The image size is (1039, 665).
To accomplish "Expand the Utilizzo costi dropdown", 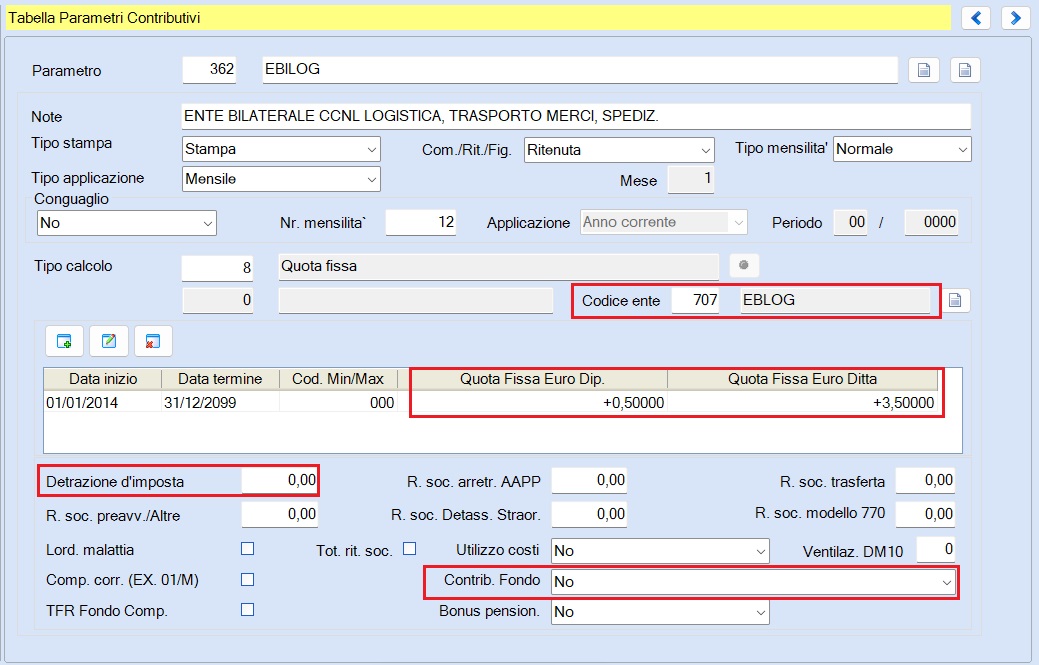I will [660, 550].
